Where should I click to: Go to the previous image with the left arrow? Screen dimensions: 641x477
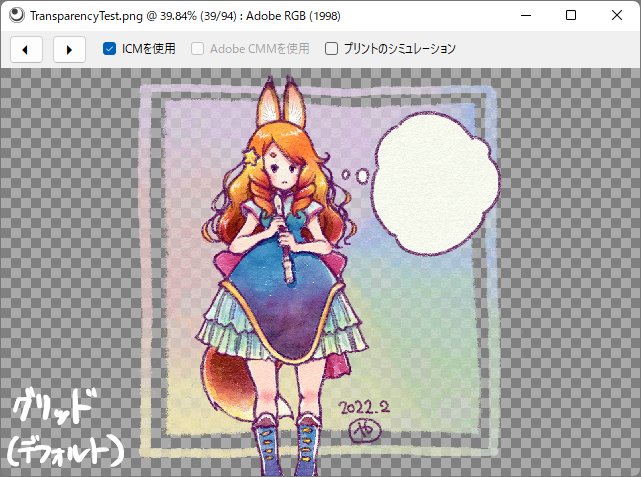pyautogui.click(x=26, y=49)
